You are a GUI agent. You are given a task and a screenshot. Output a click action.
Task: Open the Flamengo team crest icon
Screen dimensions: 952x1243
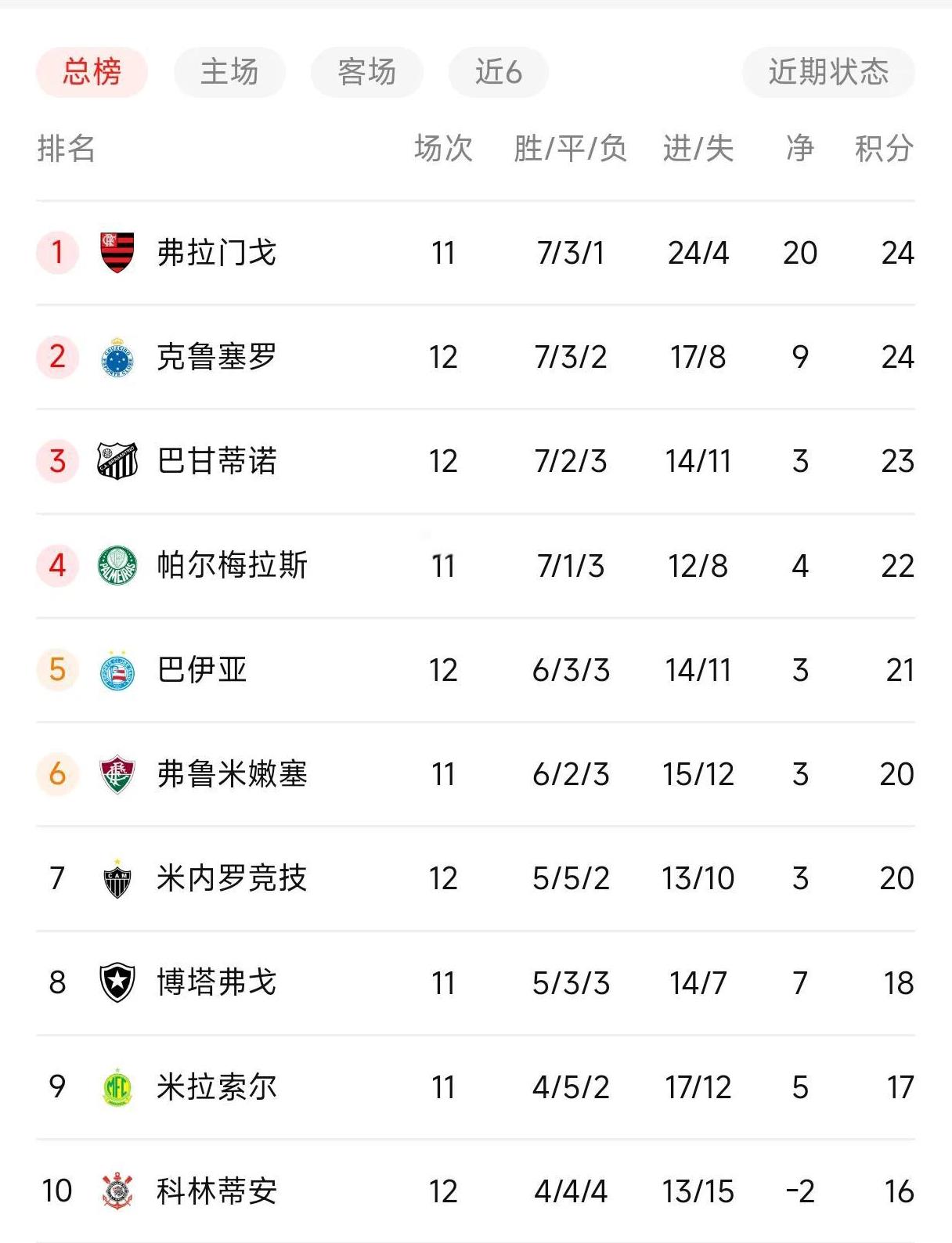click(x=117, y=252)
